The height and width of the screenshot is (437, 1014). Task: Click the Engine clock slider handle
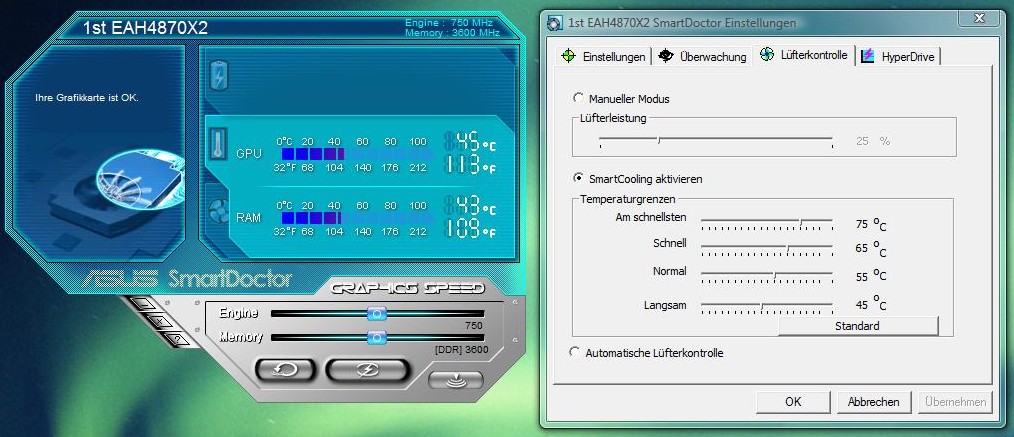point(376,314)
